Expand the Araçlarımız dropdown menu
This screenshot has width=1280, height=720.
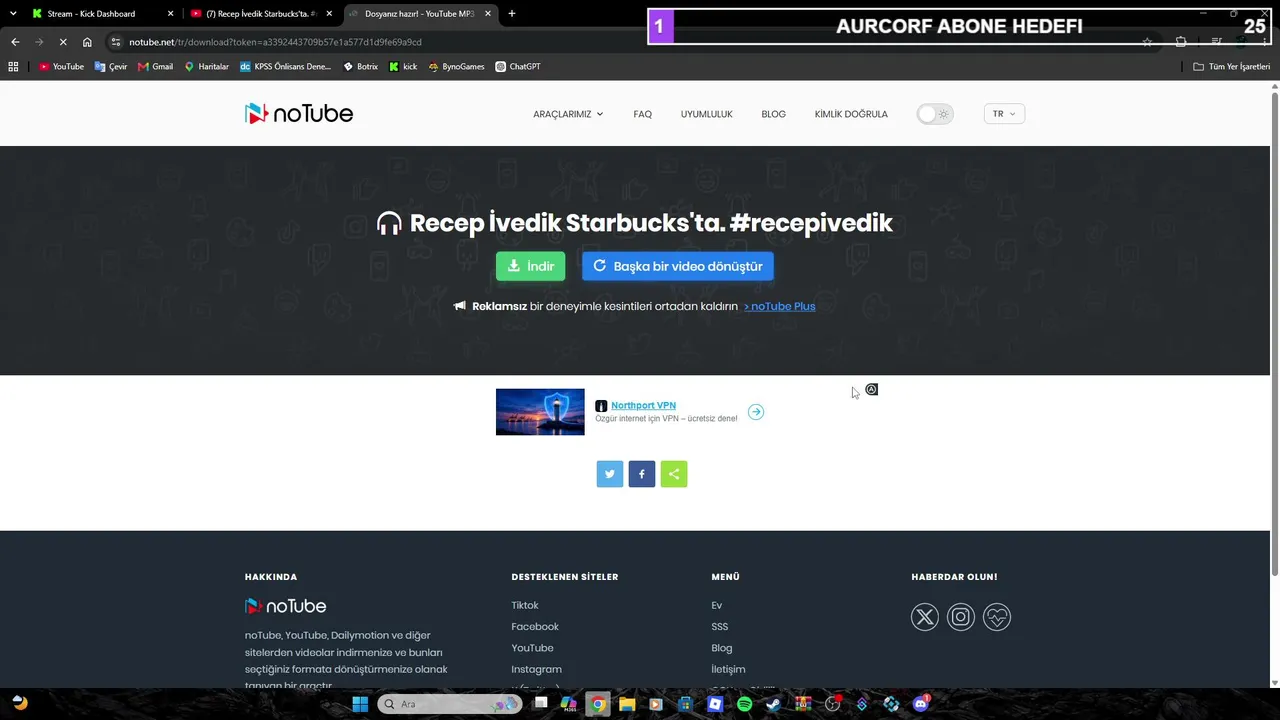(x=568, y=114)
